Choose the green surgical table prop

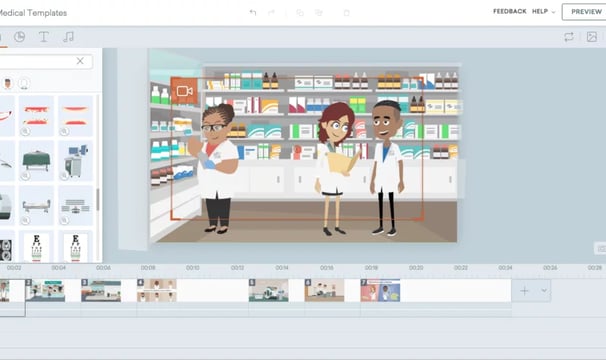point(36,160)
